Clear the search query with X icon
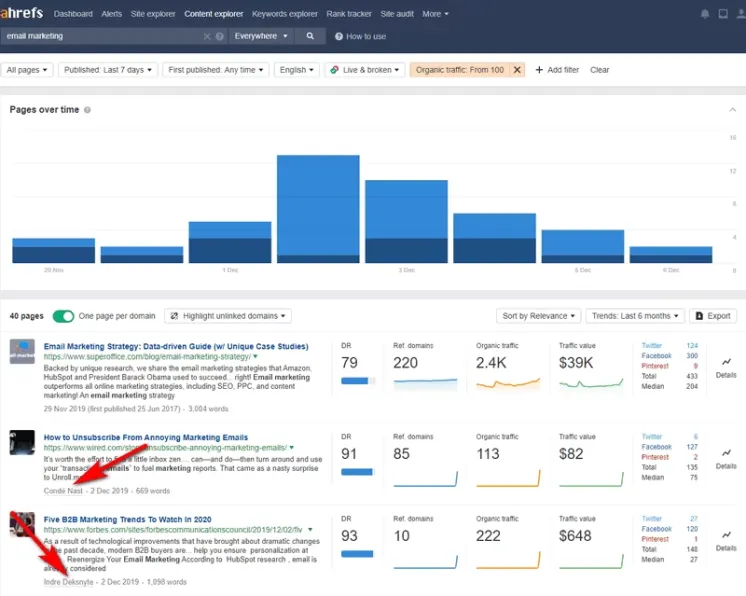This screenshot has width=746, height=596. [x=207, y=36]
